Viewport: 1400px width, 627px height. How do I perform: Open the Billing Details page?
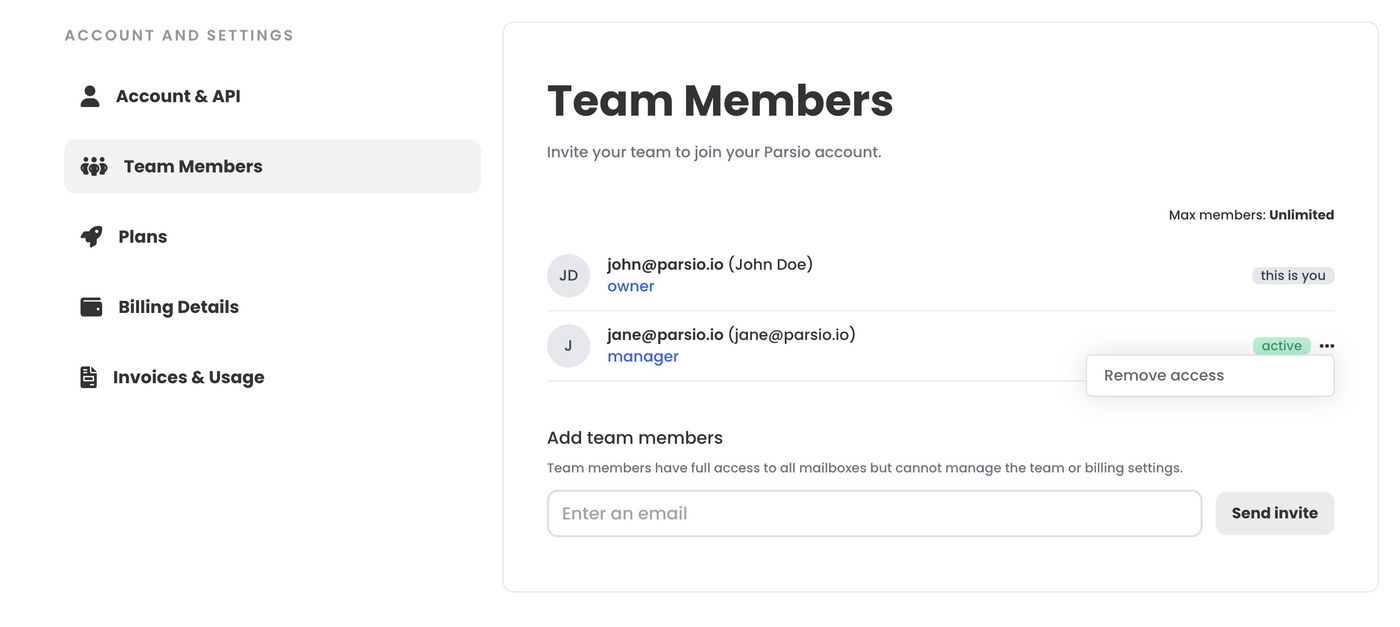click(178, 307)
